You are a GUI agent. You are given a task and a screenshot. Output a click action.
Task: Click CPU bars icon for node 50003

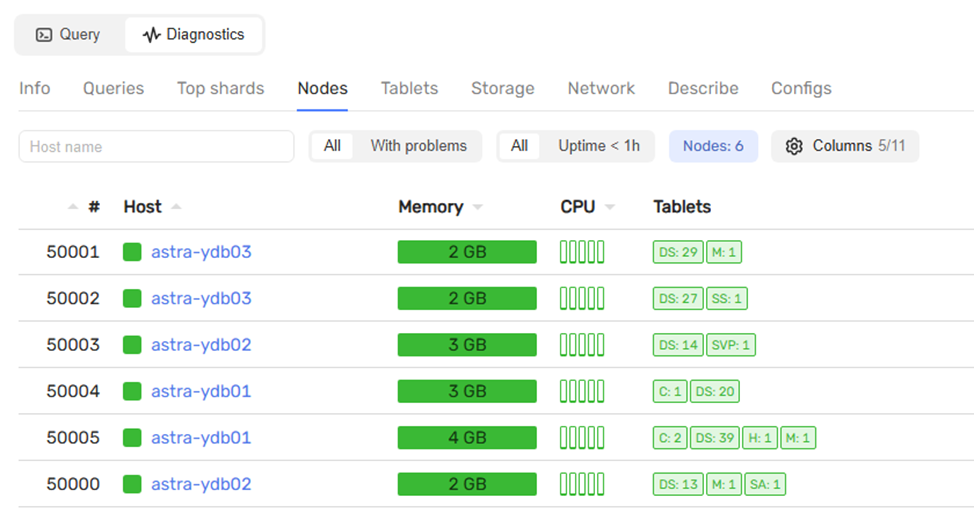(582, 345)
